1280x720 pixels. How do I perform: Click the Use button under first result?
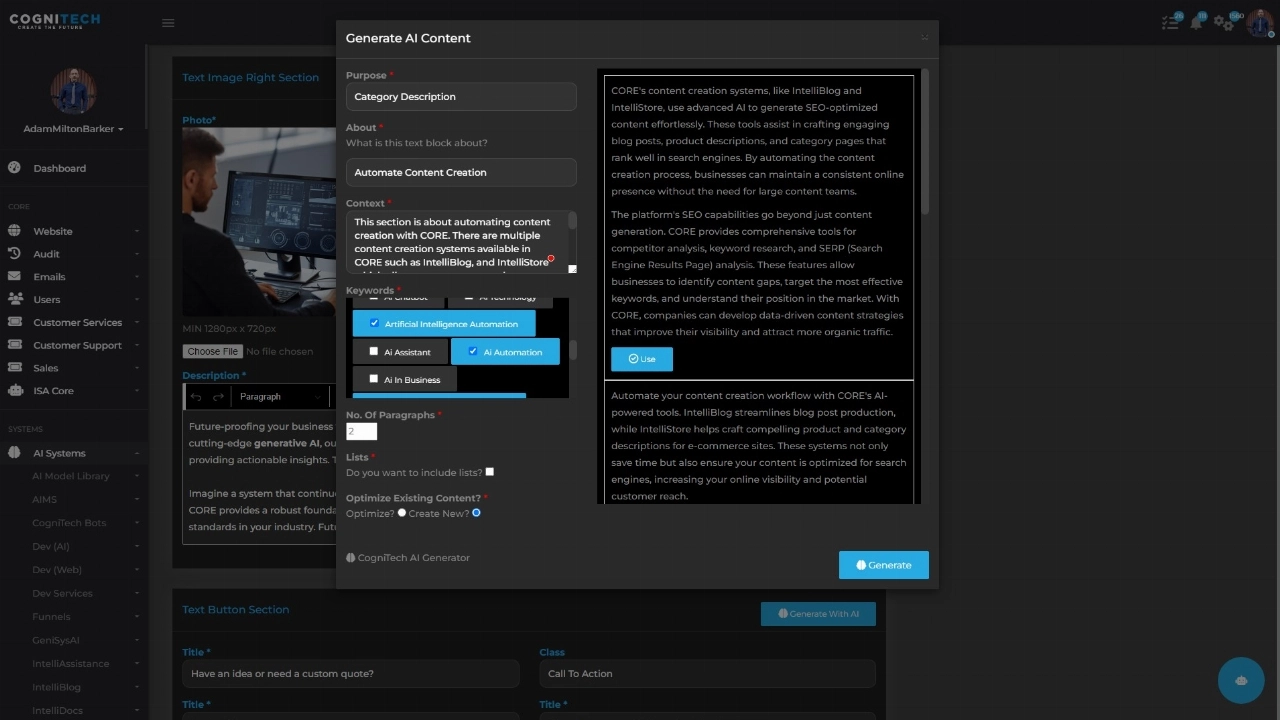(x=641, y=359)
